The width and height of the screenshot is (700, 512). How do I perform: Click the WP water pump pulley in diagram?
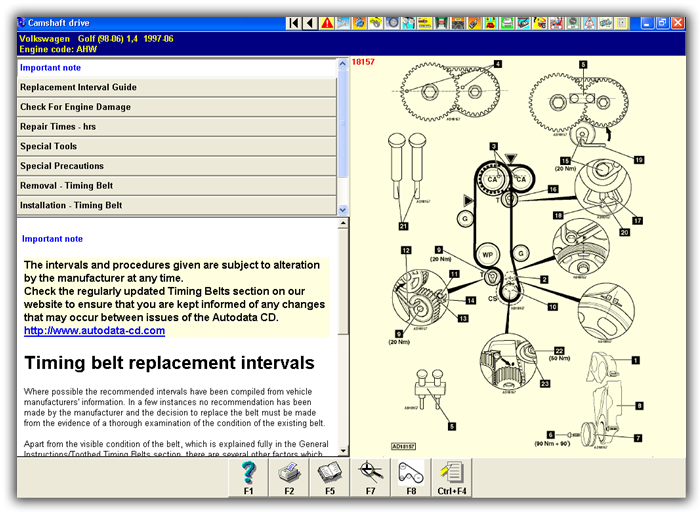point(488,255)
